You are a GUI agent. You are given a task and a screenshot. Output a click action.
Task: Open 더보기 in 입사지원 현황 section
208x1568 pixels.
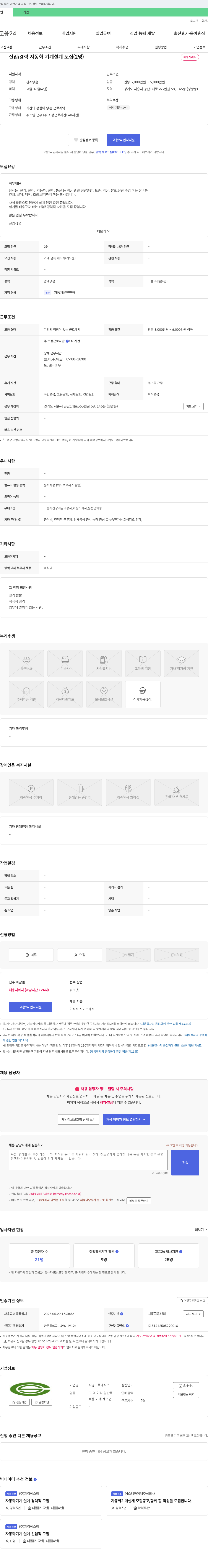(x=201, y=1229)
